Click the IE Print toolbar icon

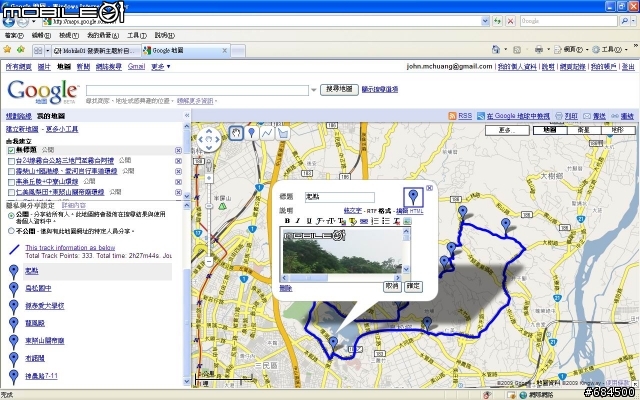(539, 50)
